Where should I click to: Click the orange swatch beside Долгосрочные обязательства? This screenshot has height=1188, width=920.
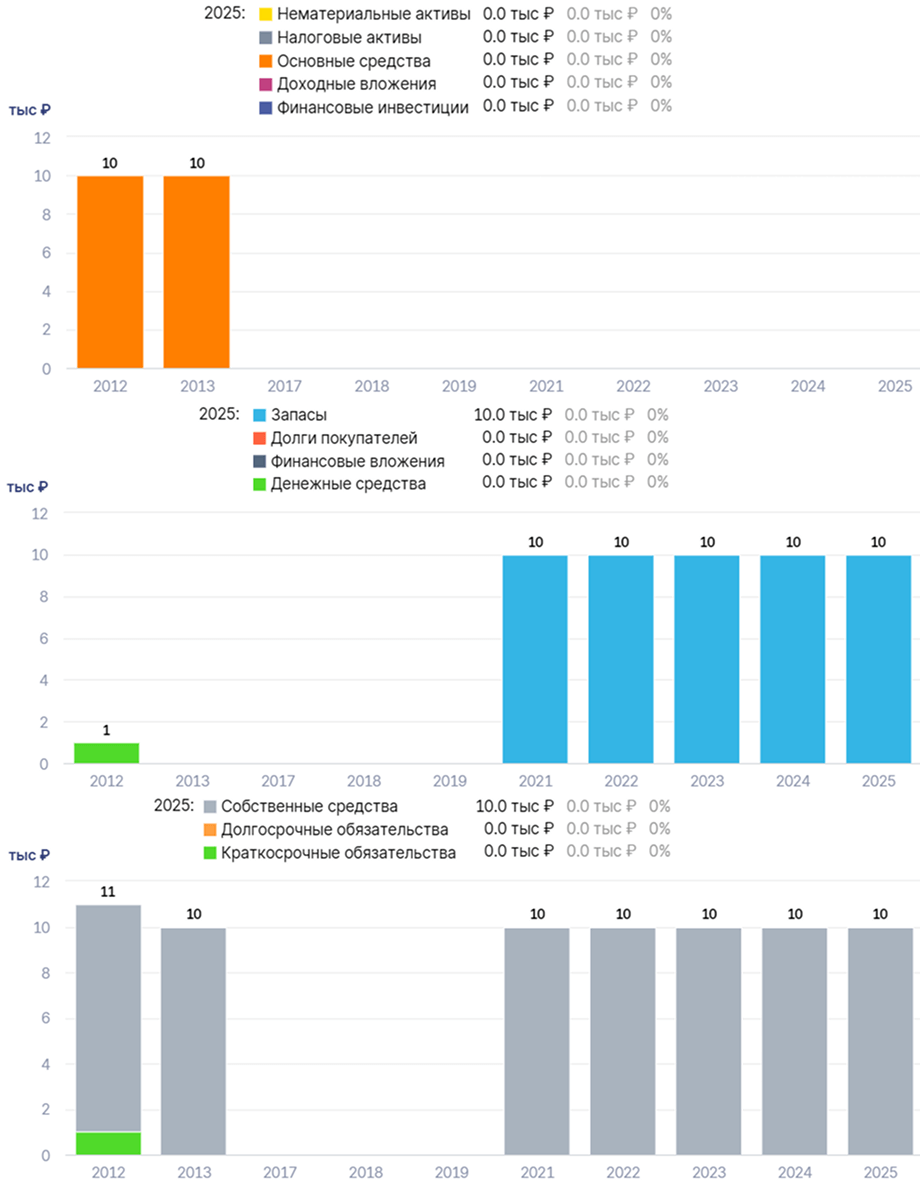click(x=210, y=830)
